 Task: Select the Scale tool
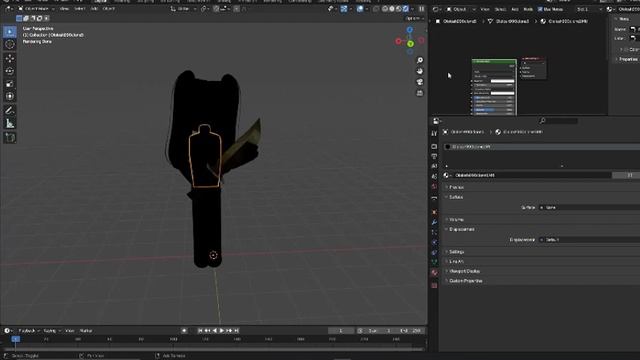point(10,84)
